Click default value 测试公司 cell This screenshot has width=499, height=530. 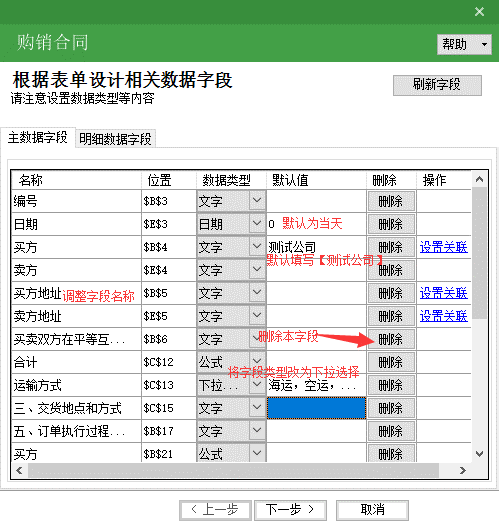click(x=316, y=247)
